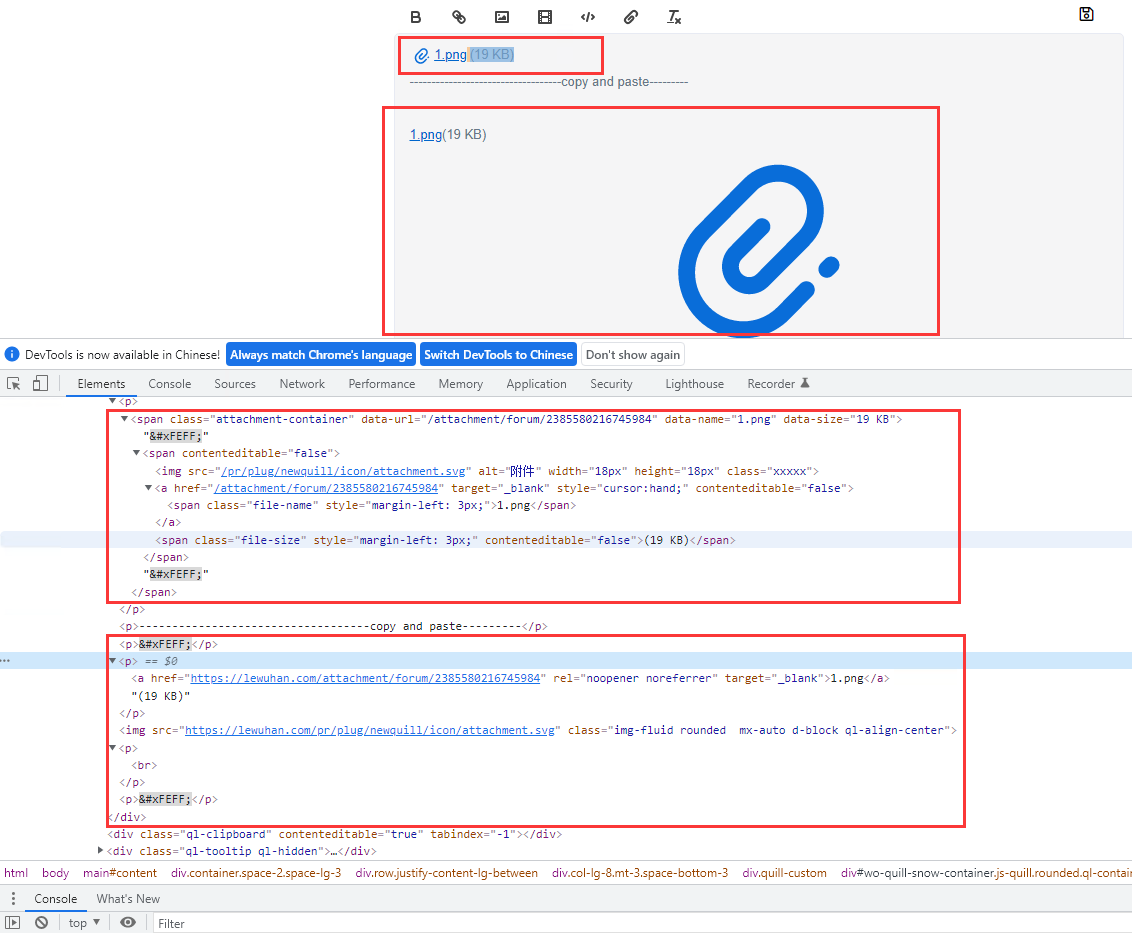
Task: Click the https://lewuhan.com/pr/plug attachment.svg src link
Action: pyautogui.click(x=370, y=730)
